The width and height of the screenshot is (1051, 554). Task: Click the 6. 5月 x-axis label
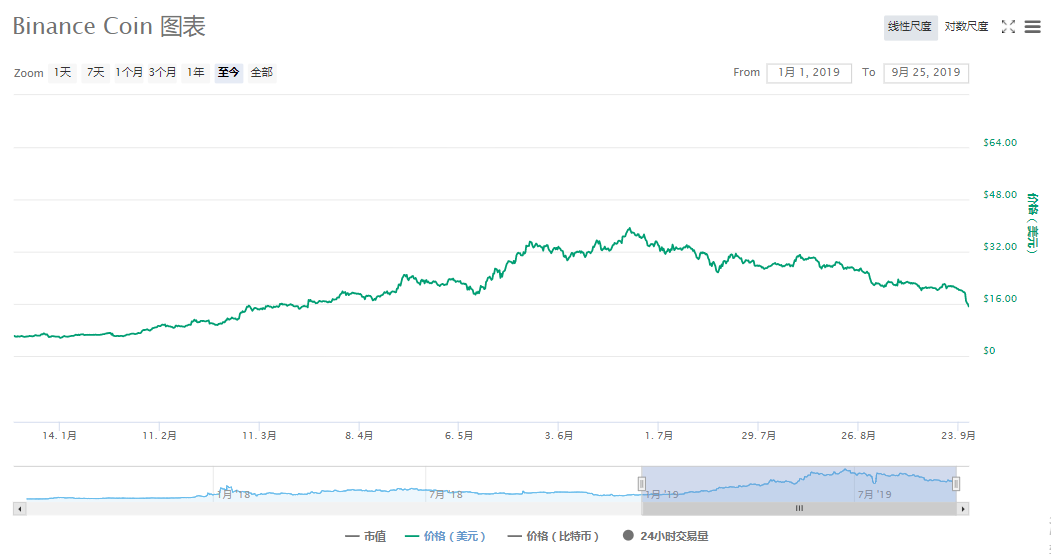coord(459,436)
